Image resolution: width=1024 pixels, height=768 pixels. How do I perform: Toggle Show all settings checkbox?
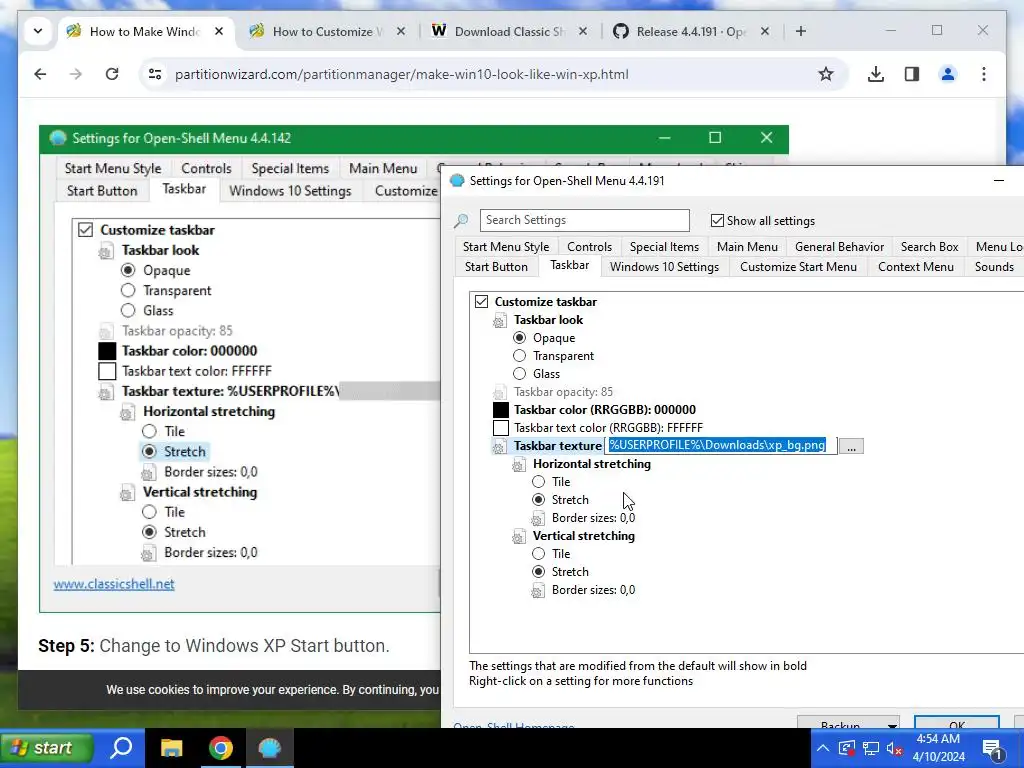click(717, 221)
